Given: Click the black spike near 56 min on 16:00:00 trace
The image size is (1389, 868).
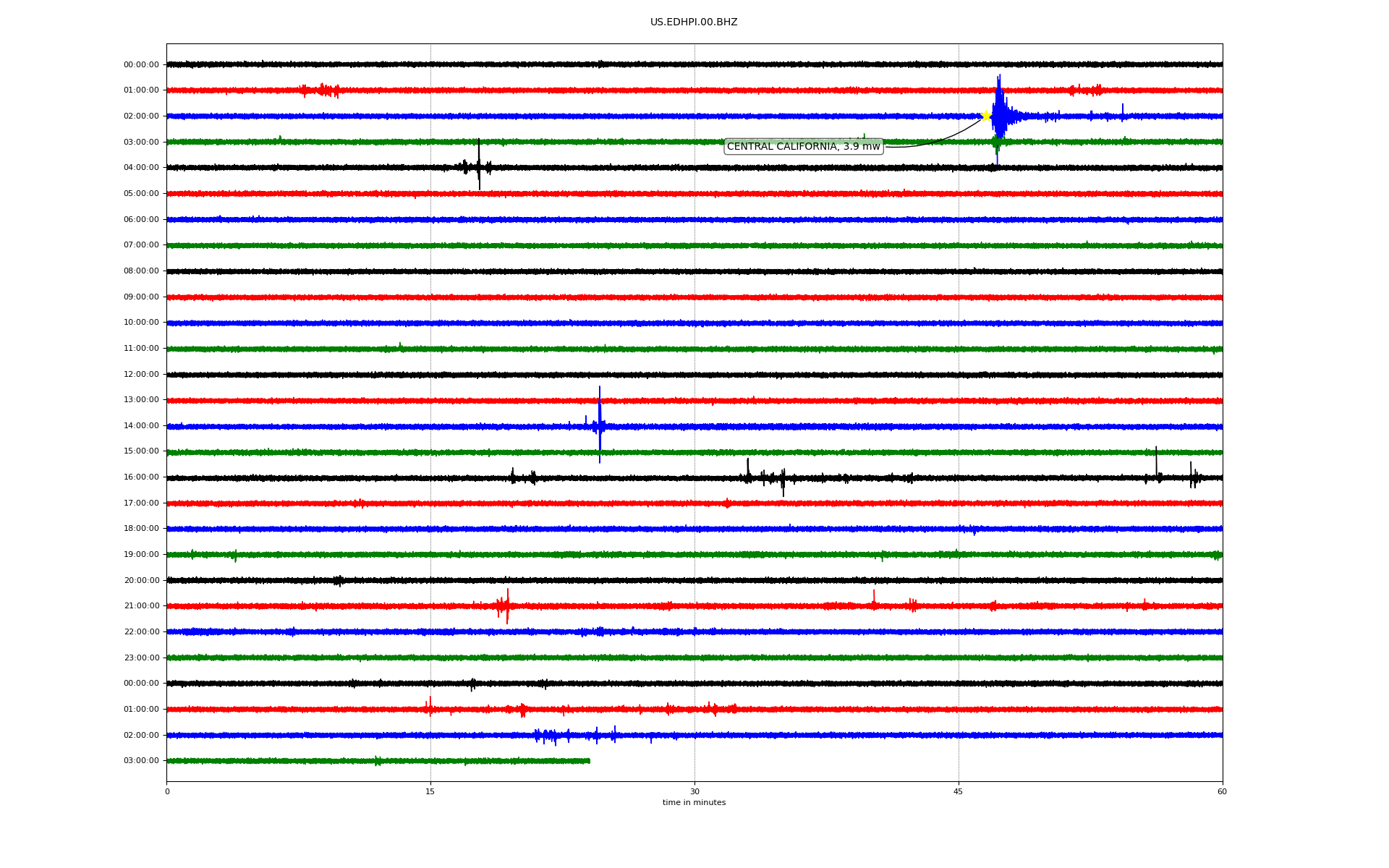Looking at the screenshot, I should pos(1156,463).
